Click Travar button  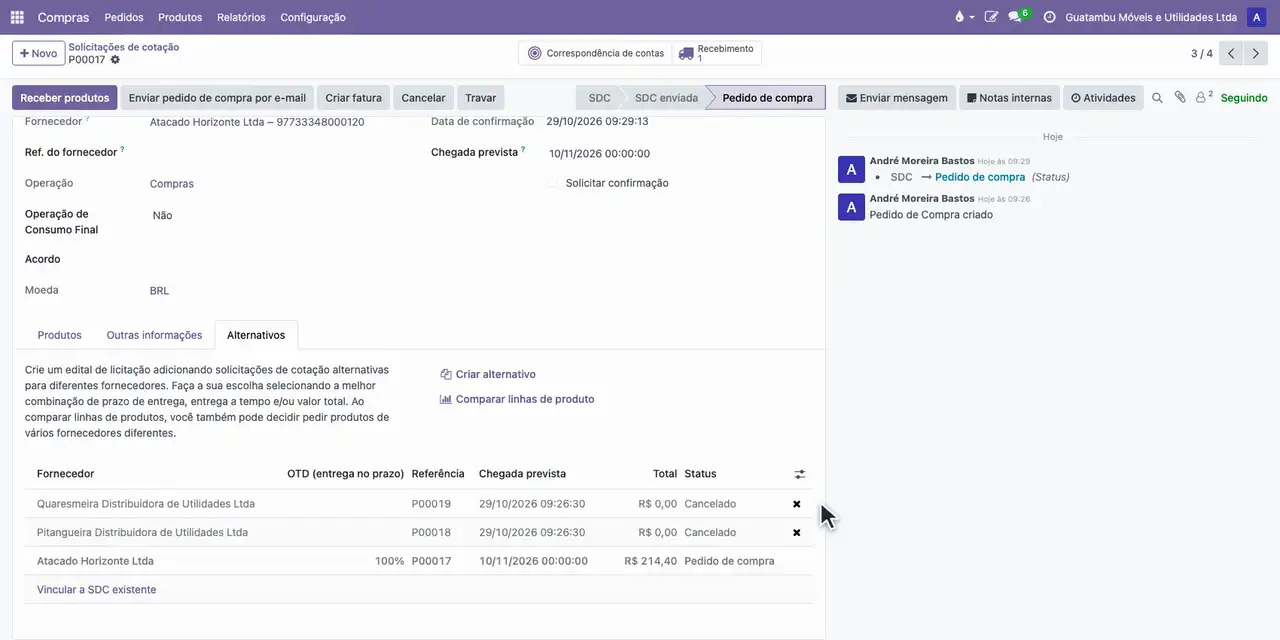point(481,98)
